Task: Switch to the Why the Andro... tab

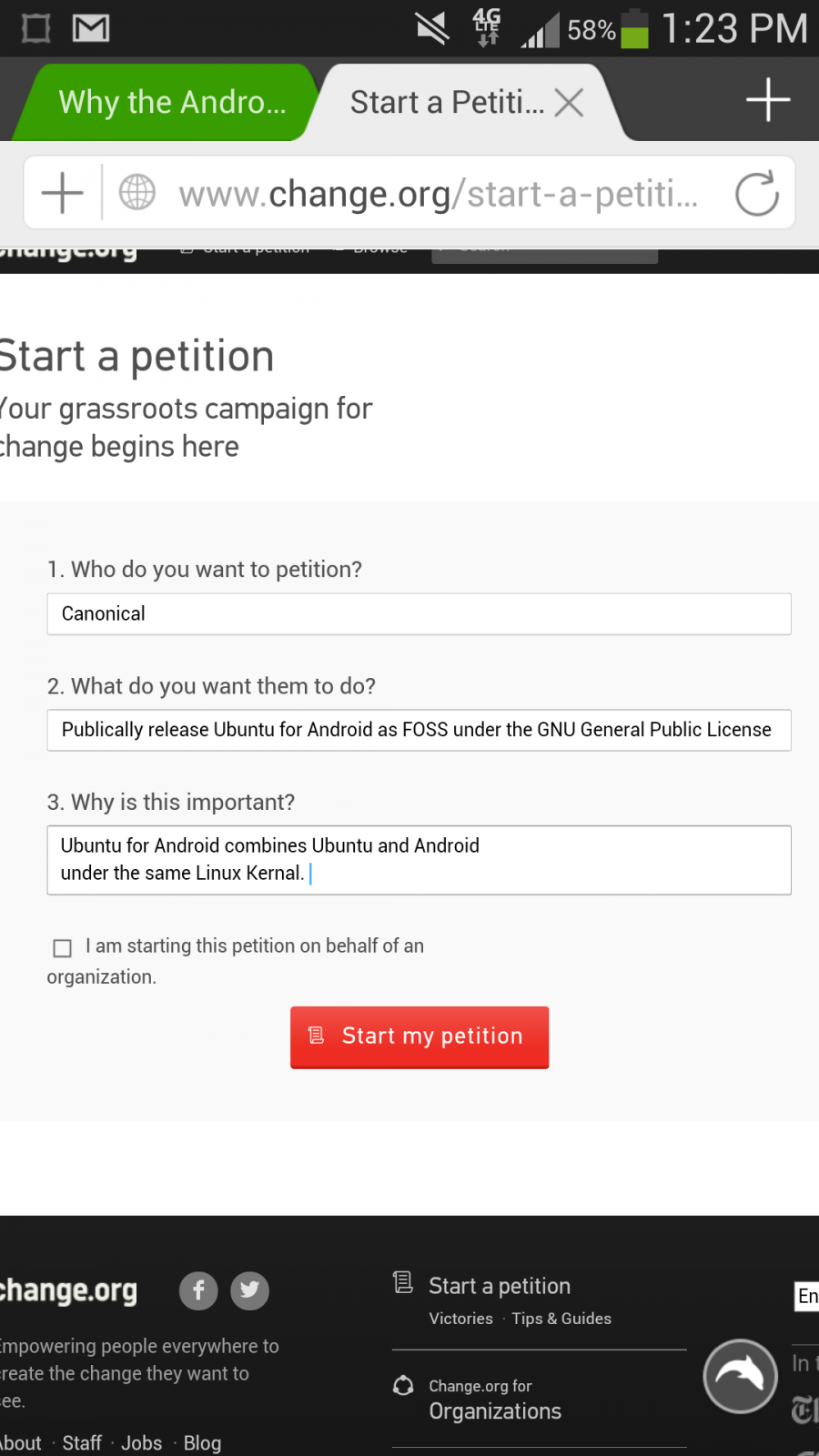Action: point(172,103)
